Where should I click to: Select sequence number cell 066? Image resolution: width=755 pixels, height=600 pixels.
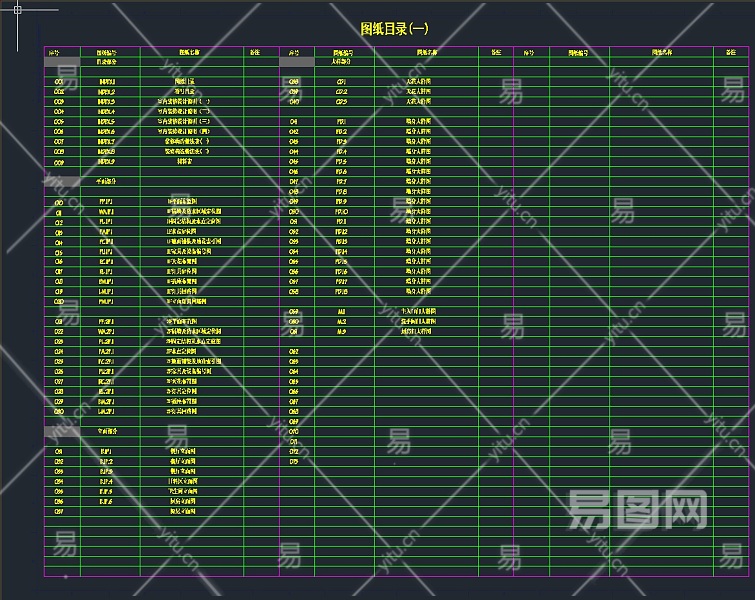tap(294, 392)
